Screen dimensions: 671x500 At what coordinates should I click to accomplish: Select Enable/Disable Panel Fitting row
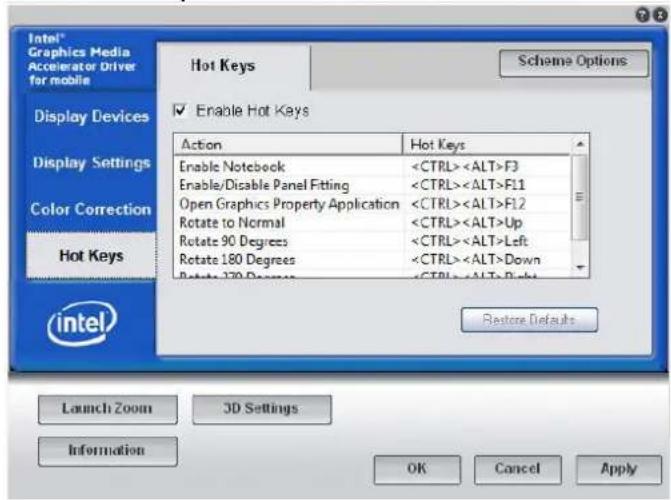(372, 185)
